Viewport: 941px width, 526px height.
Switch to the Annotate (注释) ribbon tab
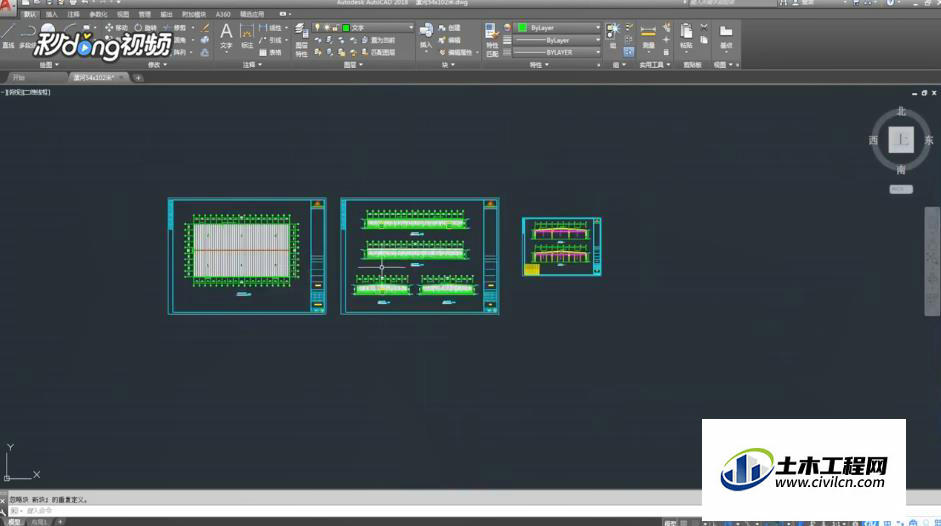click(x=73, y=14)
